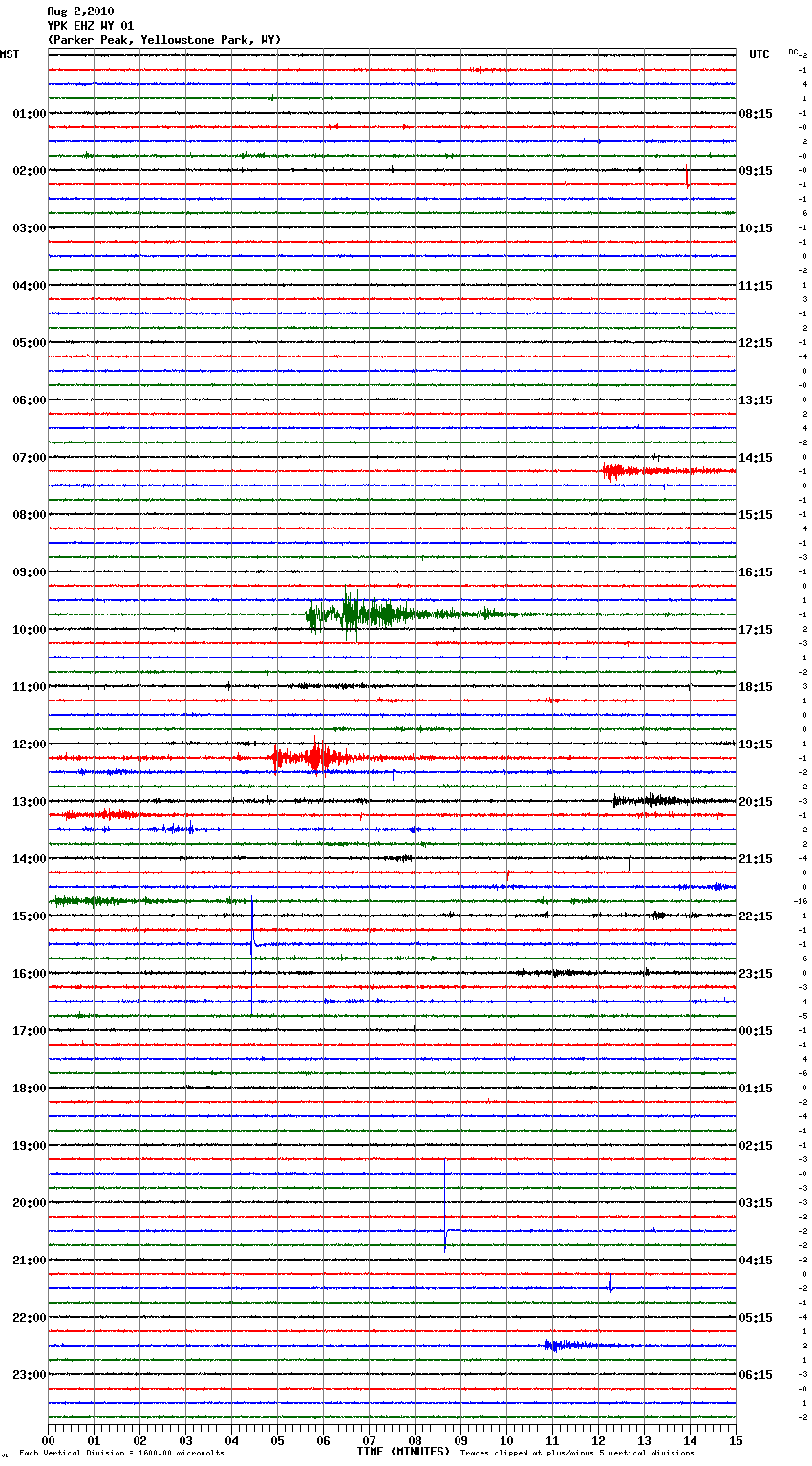The height and width of the screenshot is (1466, 812).
Task: Select the 20:00 MST time label
Action: 30,1203
